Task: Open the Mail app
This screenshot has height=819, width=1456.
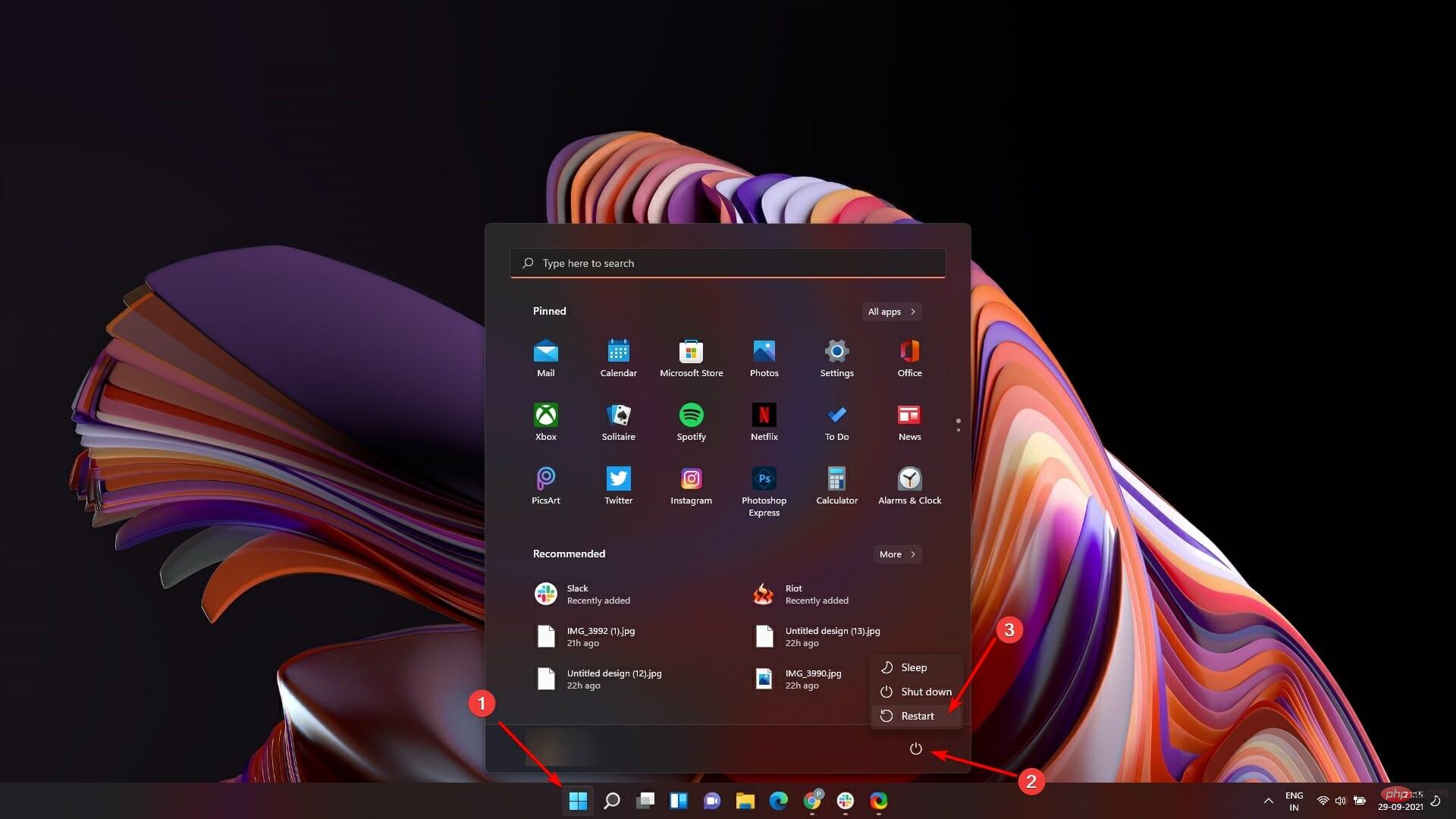Action: coord(546,357)
